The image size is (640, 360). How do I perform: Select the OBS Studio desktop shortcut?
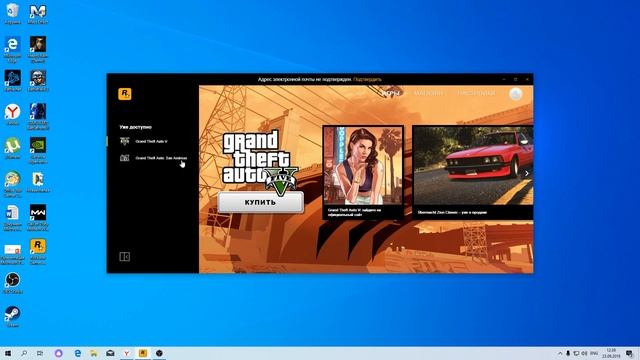tap(13, 283)
